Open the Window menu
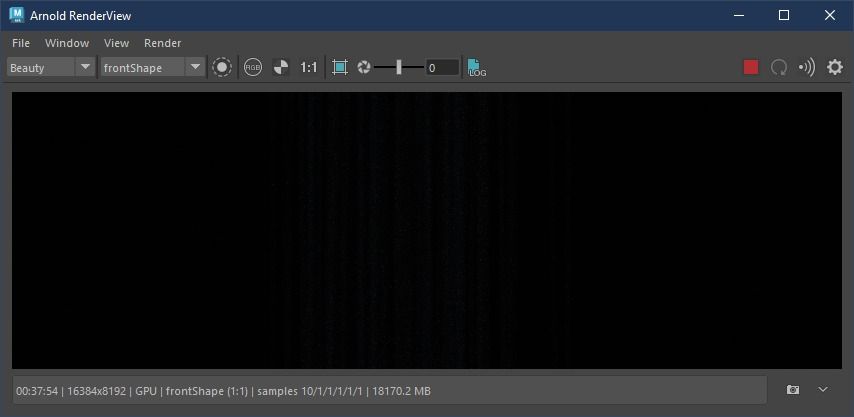 coord(67,43)
